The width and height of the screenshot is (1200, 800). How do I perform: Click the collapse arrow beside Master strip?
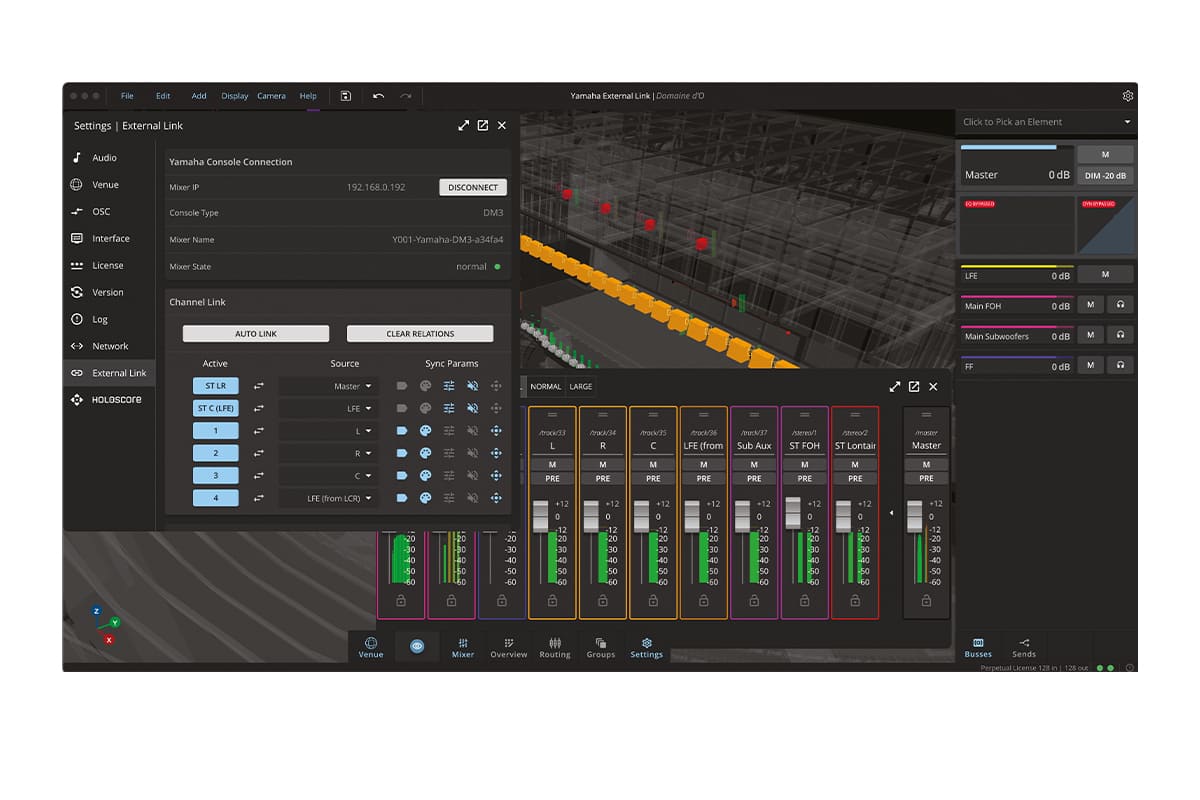click(891, 513)
